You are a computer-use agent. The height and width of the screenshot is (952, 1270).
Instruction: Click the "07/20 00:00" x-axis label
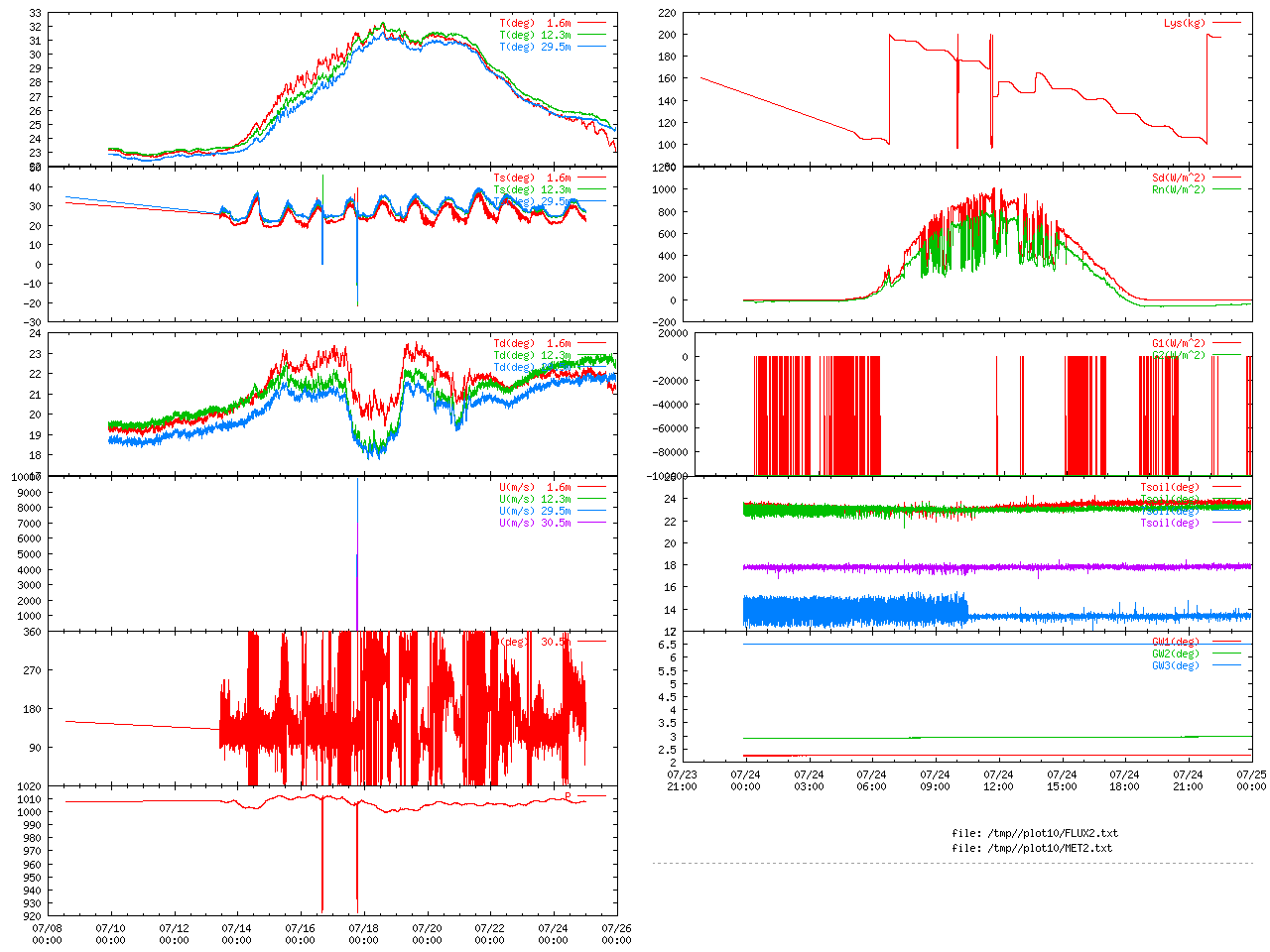427,935
